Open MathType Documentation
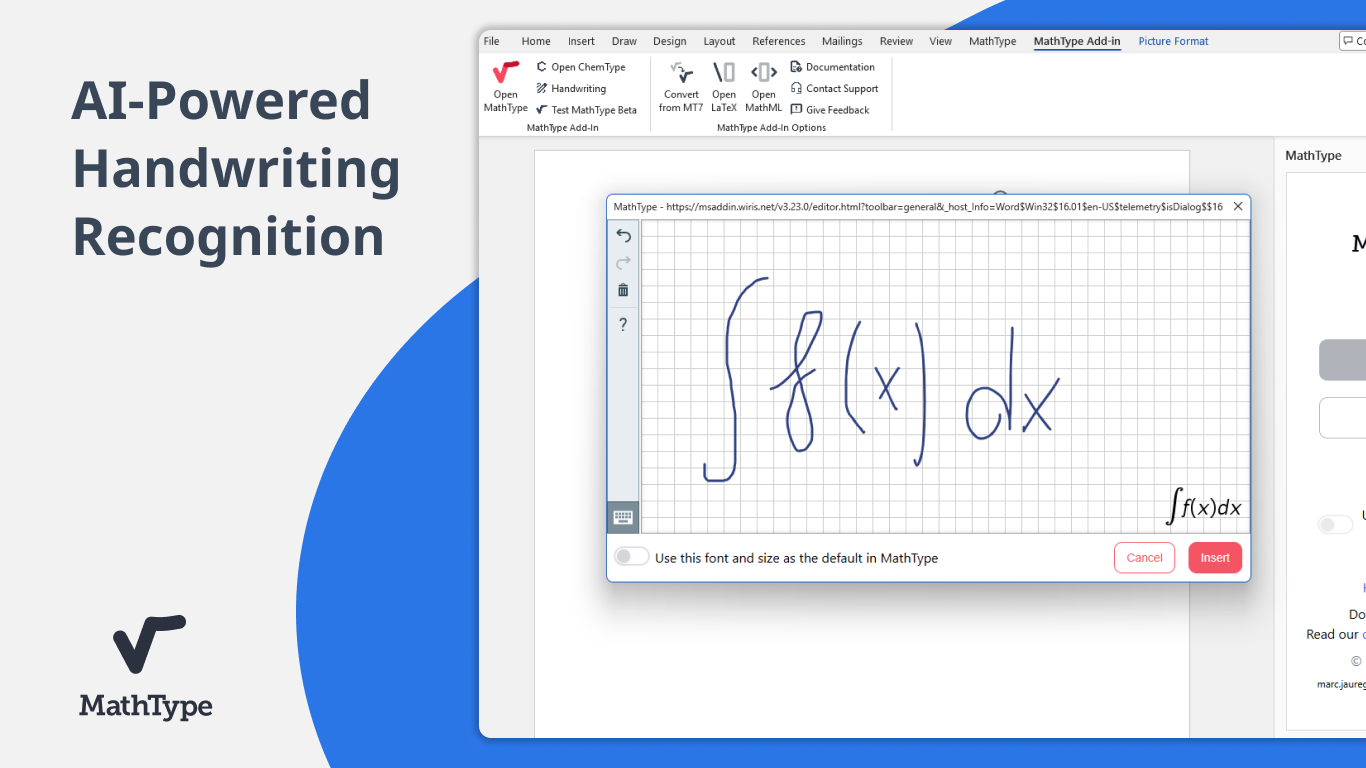1366x768 pixels. point(832,67)
